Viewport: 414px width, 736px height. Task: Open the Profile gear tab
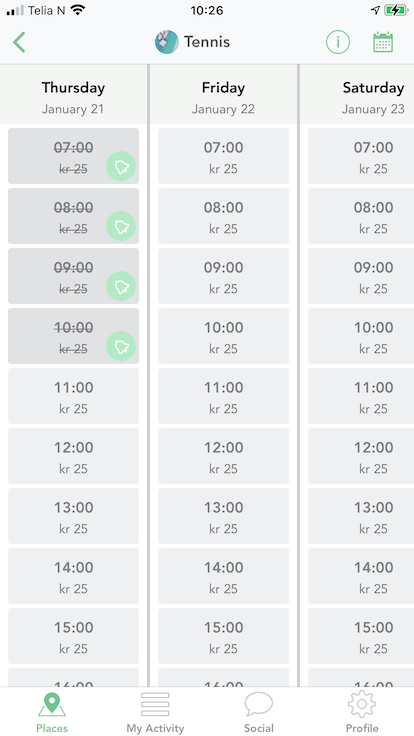point(362,713)
